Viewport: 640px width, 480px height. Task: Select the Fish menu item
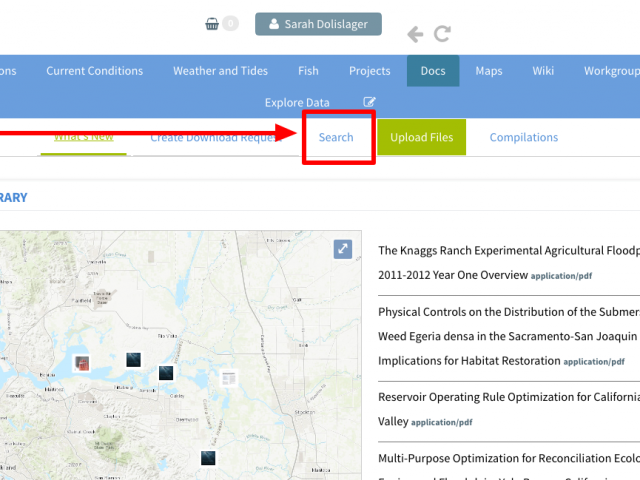(x=308, y=71)
